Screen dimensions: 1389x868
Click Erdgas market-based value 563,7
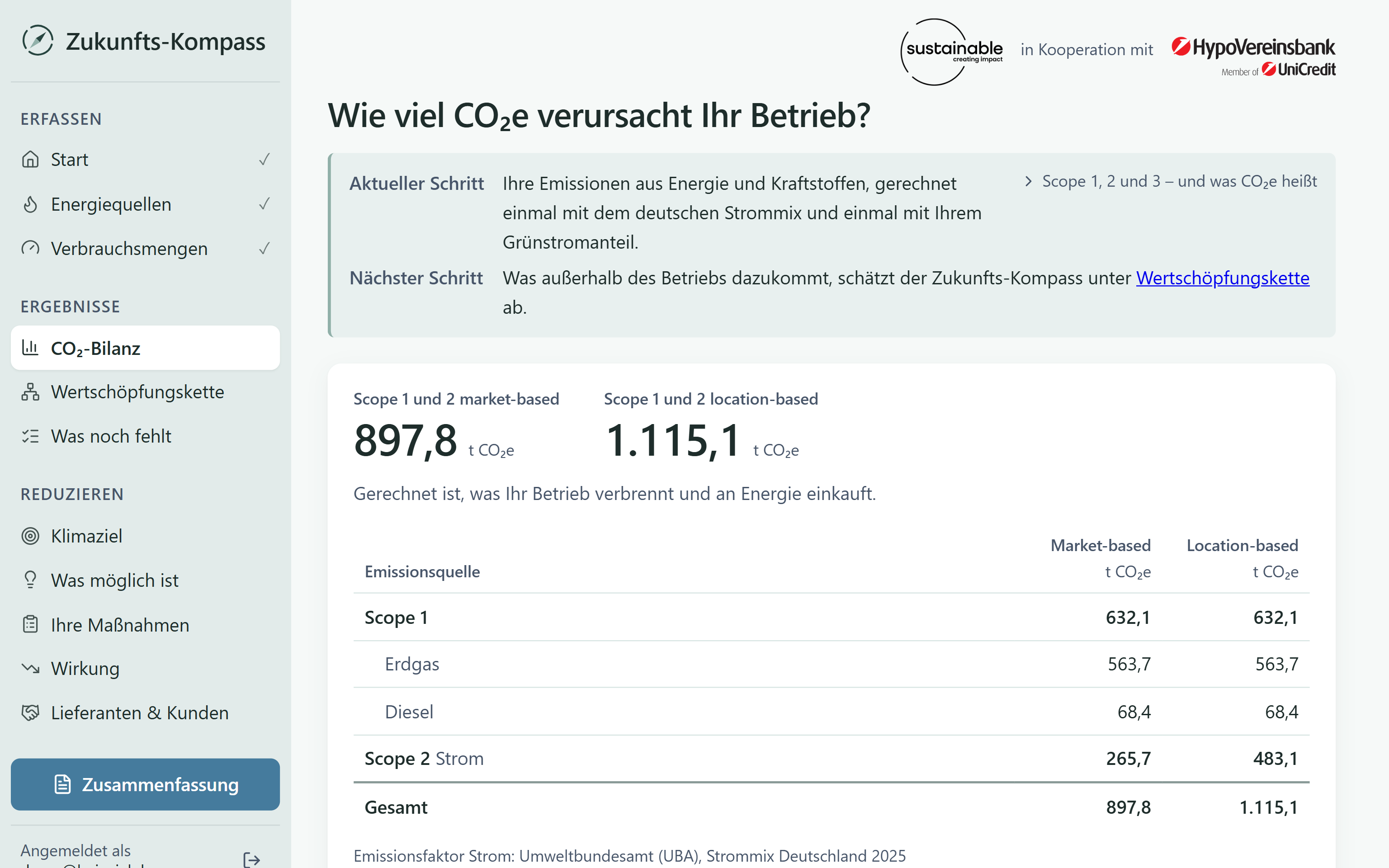[x=1129, y=664]
